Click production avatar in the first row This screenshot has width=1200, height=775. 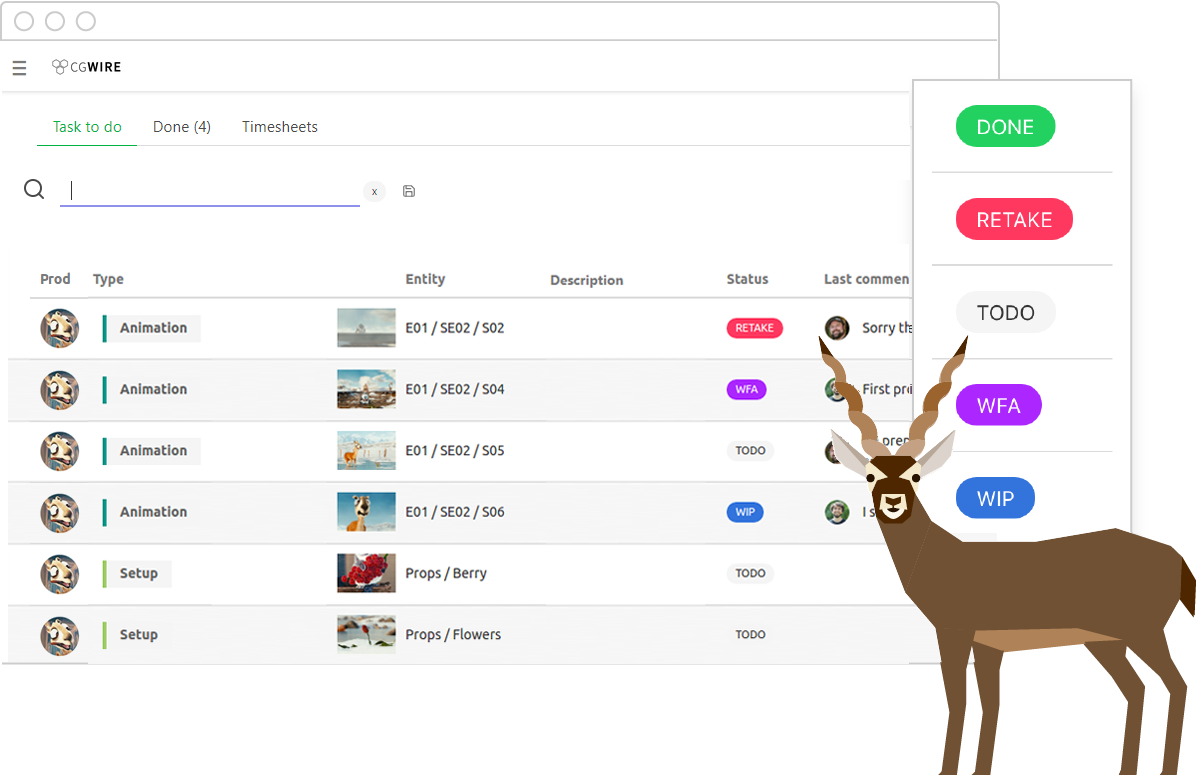coord(60,328)
